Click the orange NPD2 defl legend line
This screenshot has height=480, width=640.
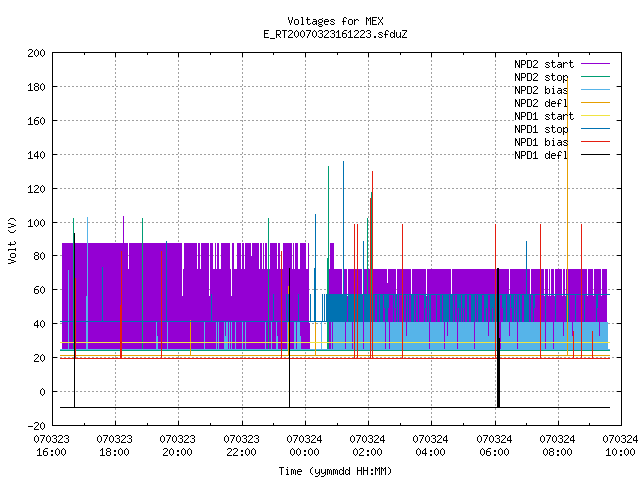pyautogui.click(x=596, y=103)
